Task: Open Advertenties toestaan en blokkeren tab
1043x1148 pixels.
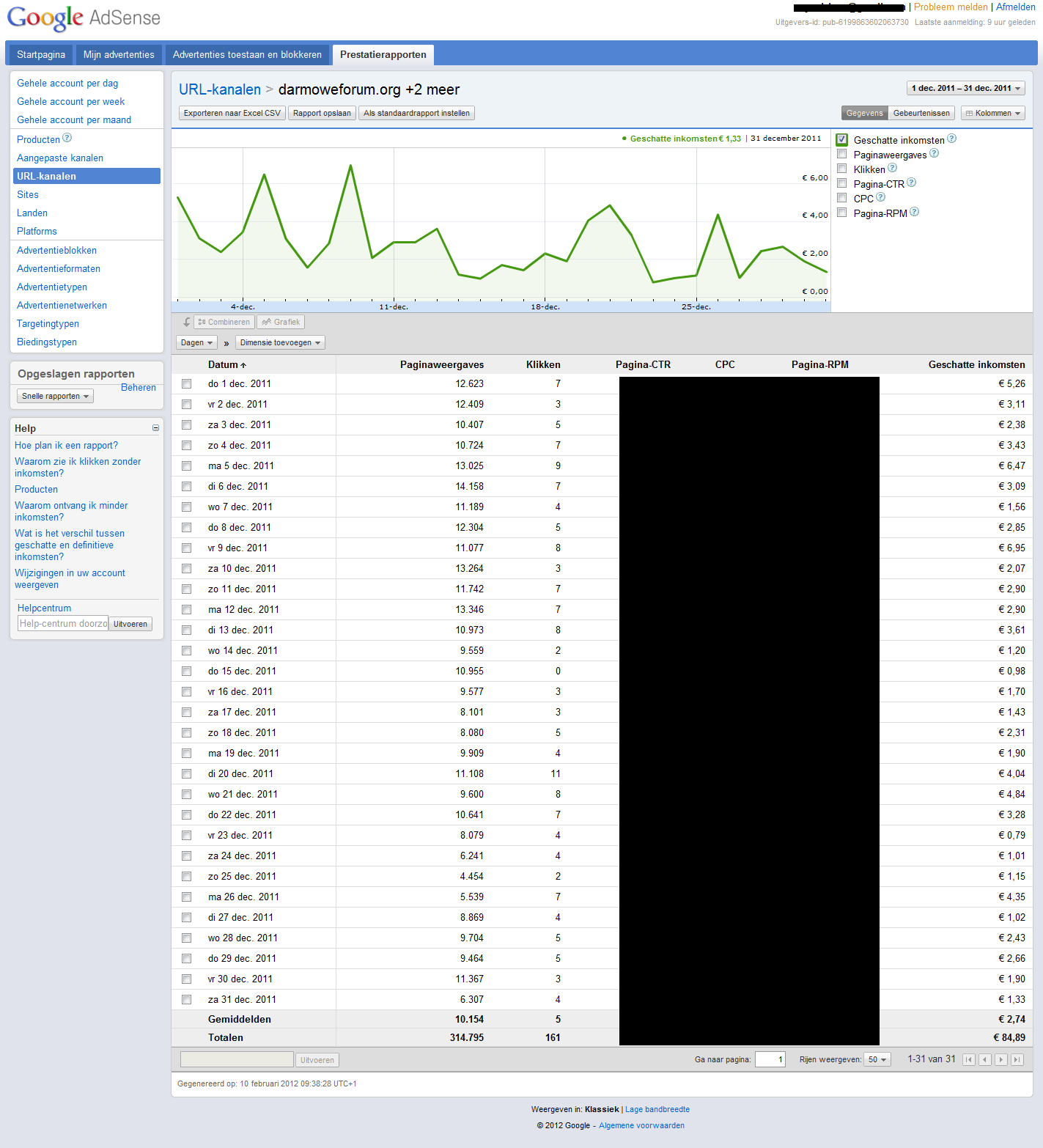Action: [247, 54]
